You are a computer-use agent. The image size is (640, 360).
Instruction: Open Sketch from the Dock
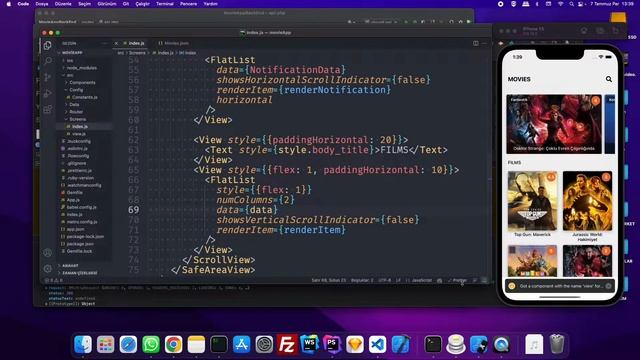tap(355, 344)
